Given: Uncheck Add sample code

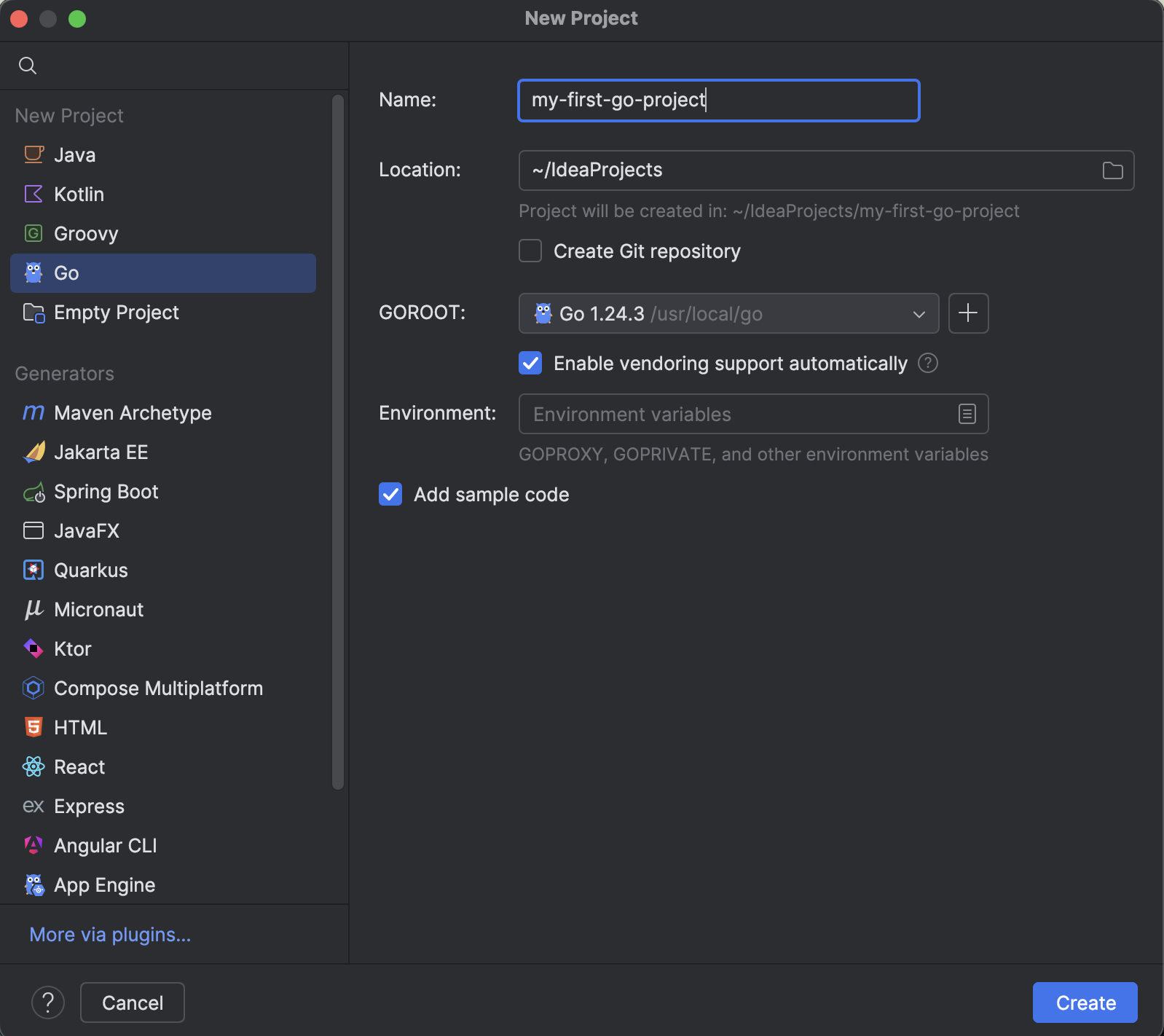Looking at the screenshot, I should [x=390, y=494].
